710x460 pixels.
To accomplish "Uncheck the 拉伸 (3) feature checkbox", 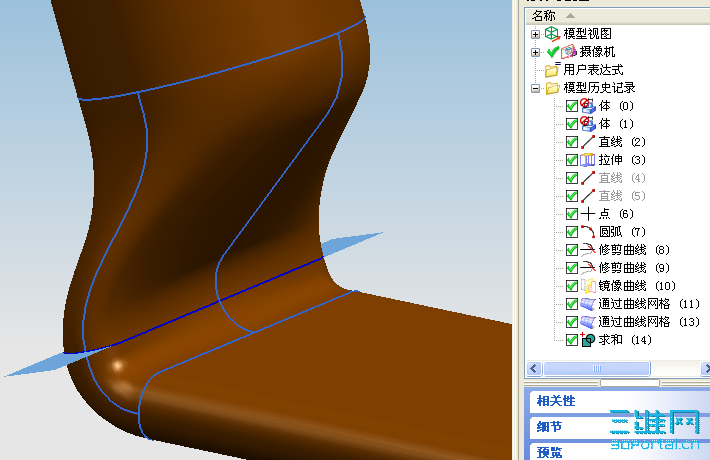I will coord(572,160).
